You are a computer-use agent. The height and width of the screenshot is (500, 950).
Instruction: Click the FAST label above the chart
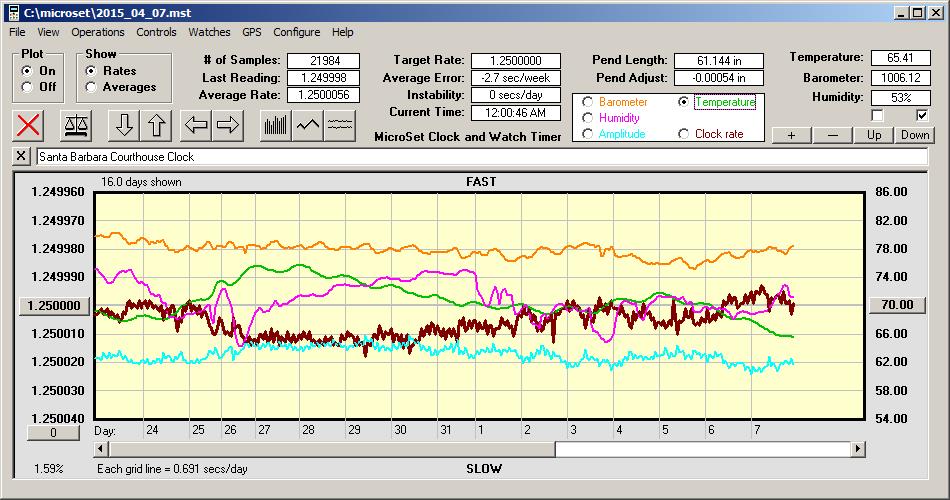pyautogui.click(x=481, y=181)
